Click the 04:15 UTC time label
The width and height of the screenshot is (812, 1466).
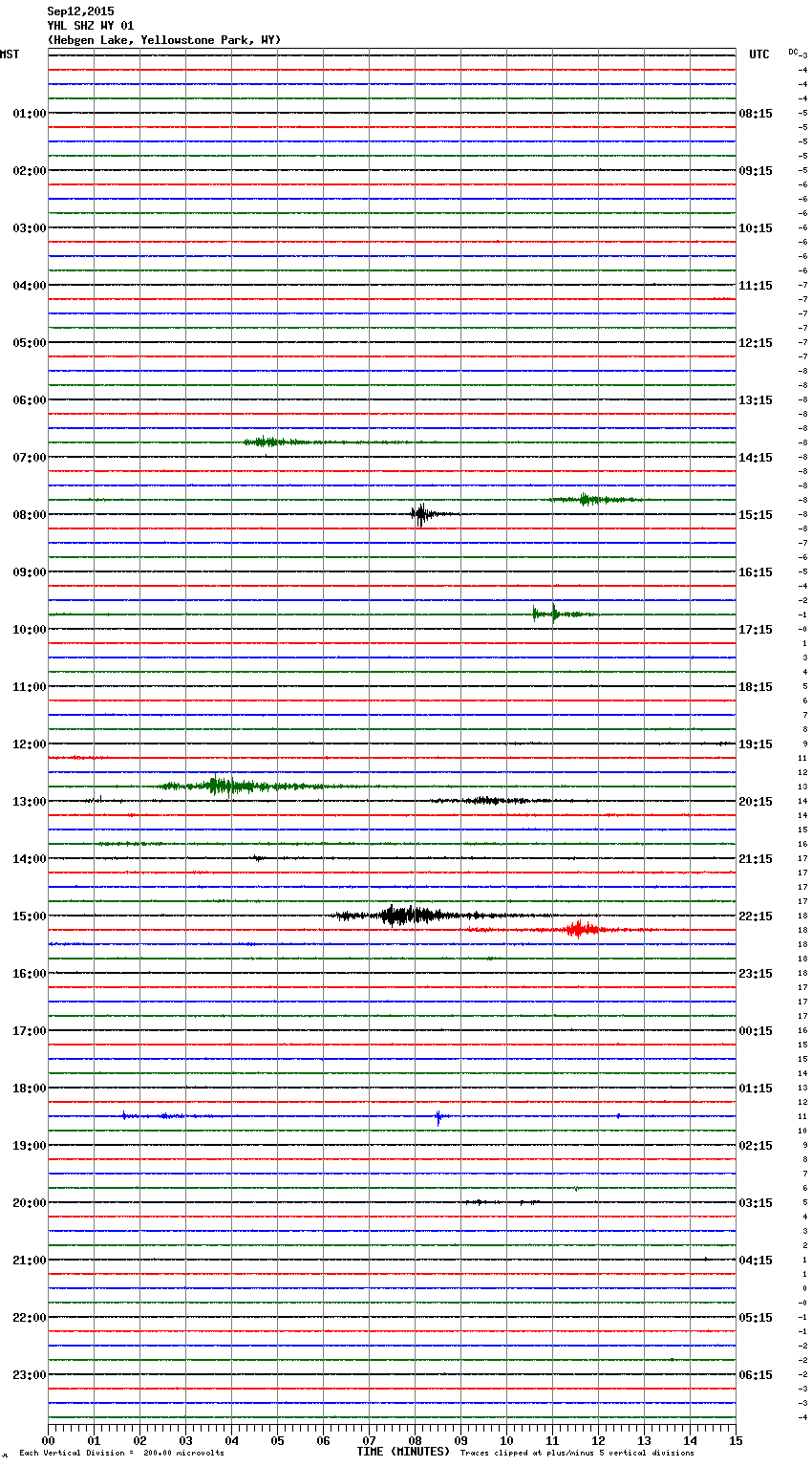(756, 1261)
